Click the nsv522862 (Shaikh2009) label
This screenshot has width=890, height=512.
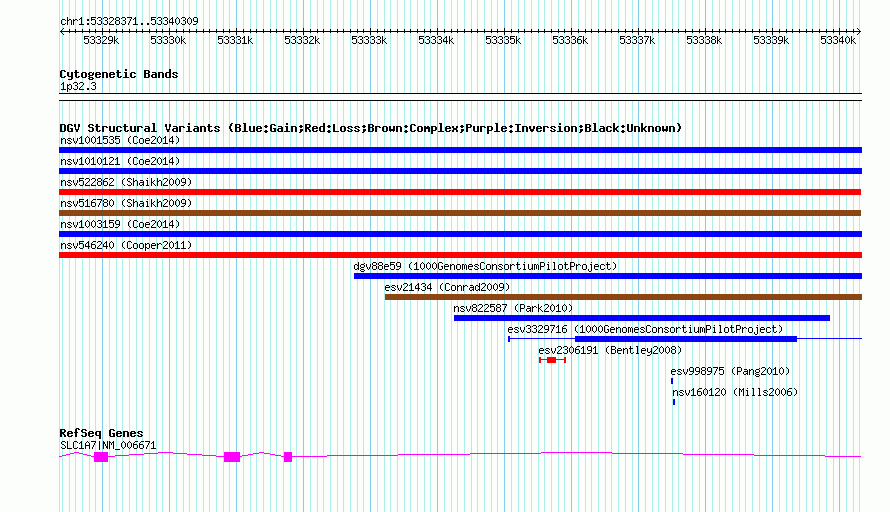coord(126,182)
